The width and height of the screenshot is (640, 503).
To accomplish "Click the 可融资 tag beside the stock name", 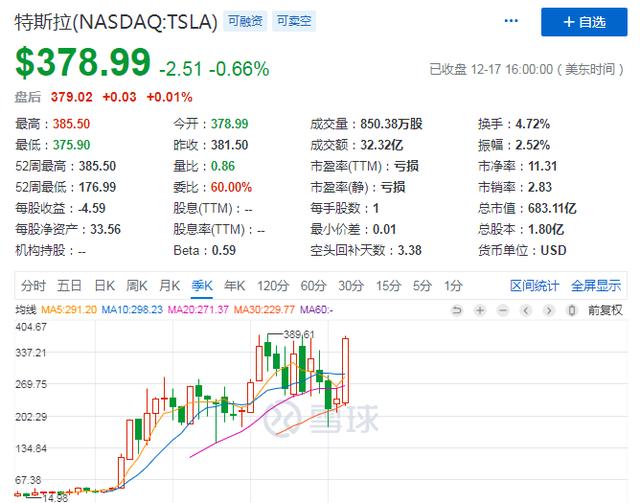I will (x=245, y=19).
